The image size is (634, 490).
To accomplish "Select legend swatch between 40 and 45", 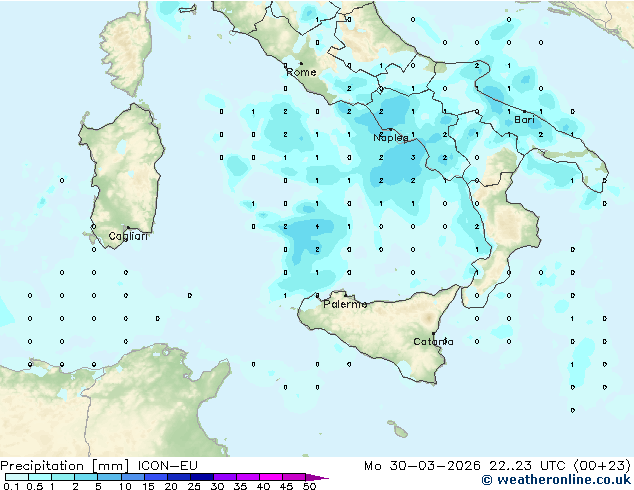I will pyautogui.click(x=271, y=477).
